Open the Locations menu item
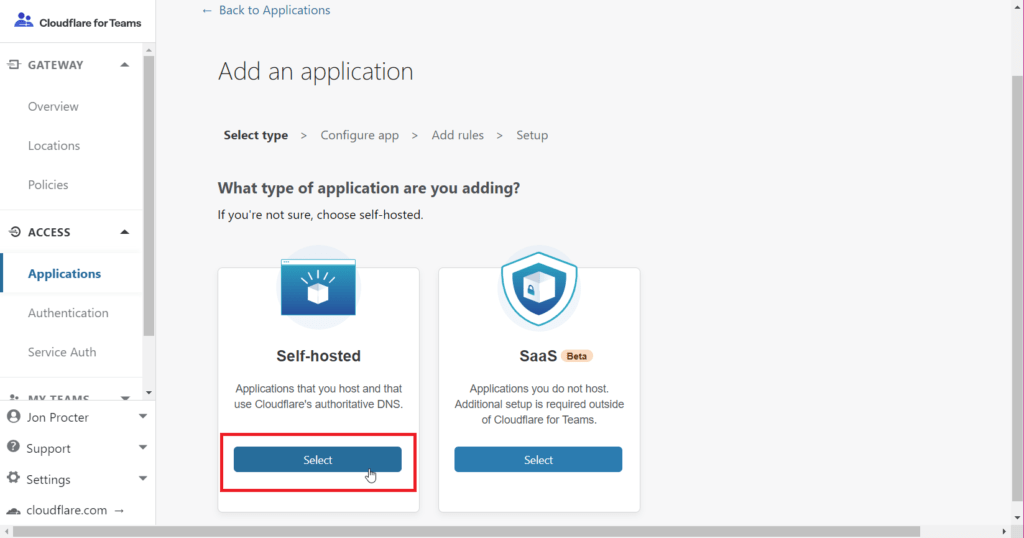The image size is (1024, 538). (54, 146)
